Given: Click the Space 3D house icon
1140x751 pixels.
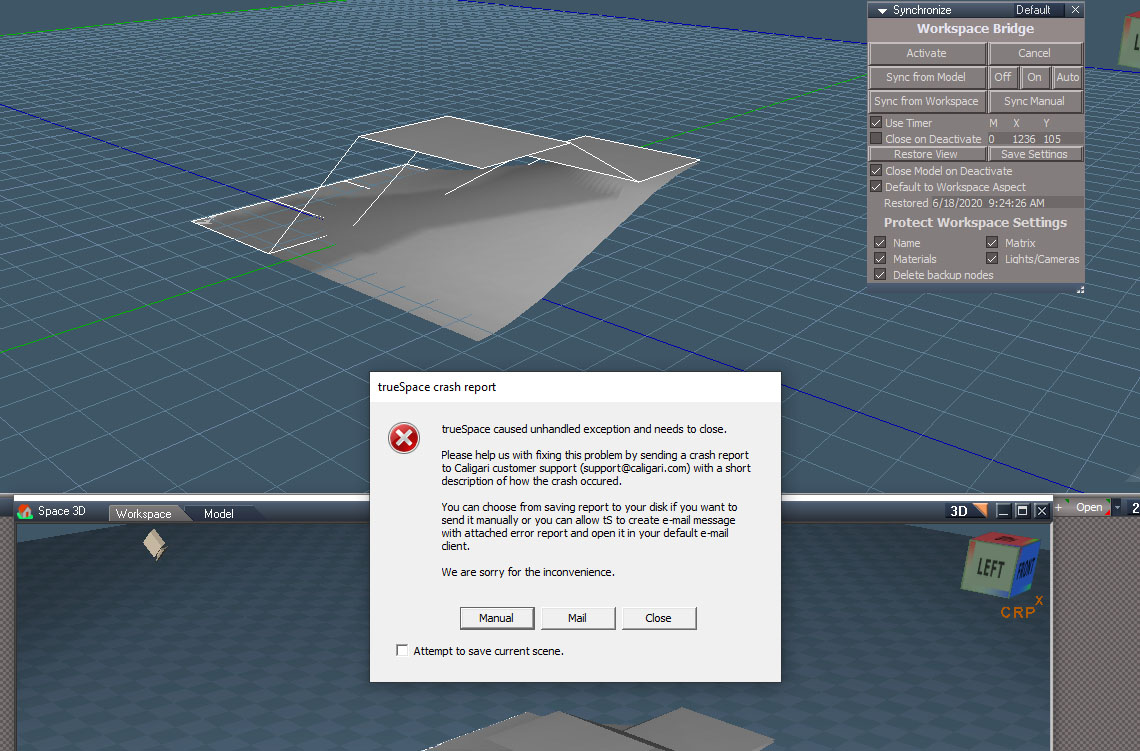Looking at the screenshot, I should pos(25,511).
